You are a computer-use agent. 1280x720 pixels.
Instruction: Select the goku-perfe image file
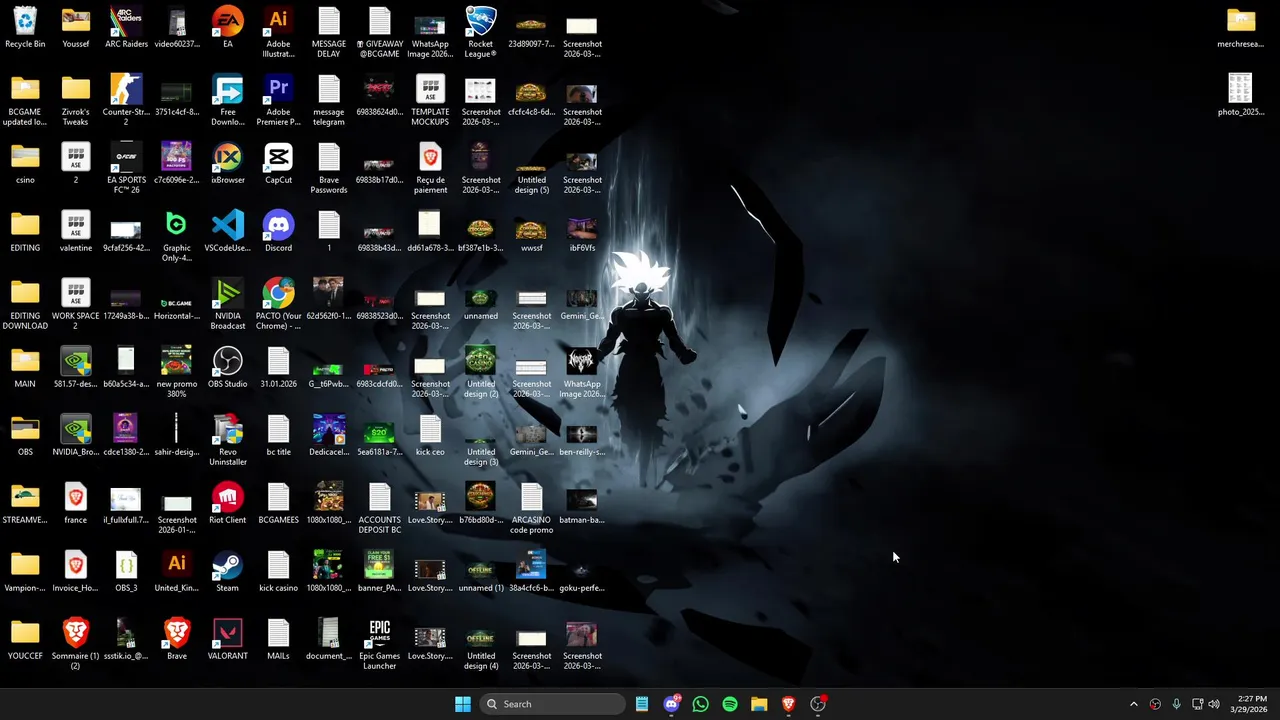pyautogui.click(x=582, y=572)
